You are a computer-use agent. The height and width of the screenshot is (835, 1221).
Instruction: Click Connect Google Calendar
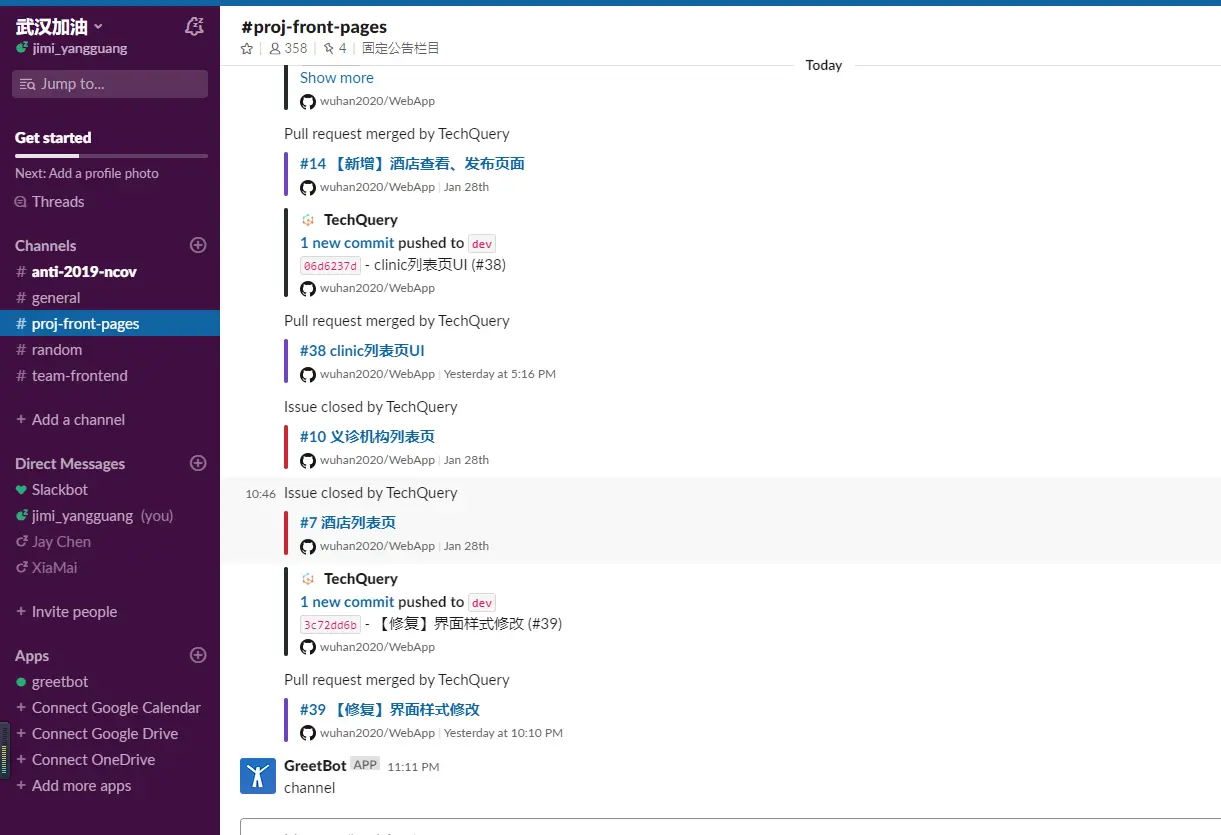coord(110,707)
